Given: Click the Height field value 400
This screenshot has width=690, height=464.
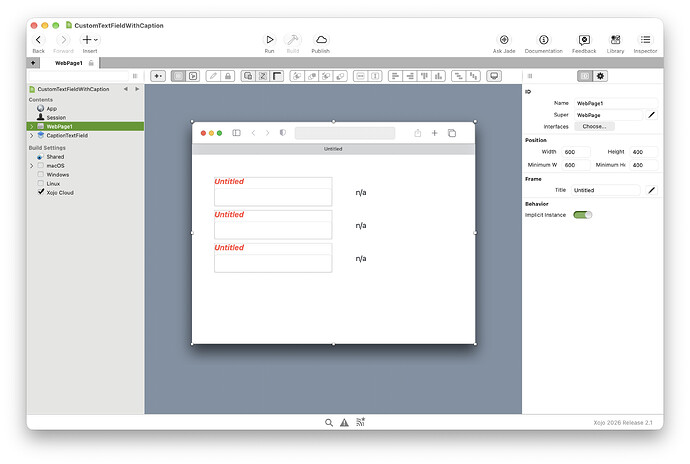Looking at the screenshot, I should (643, 152).
